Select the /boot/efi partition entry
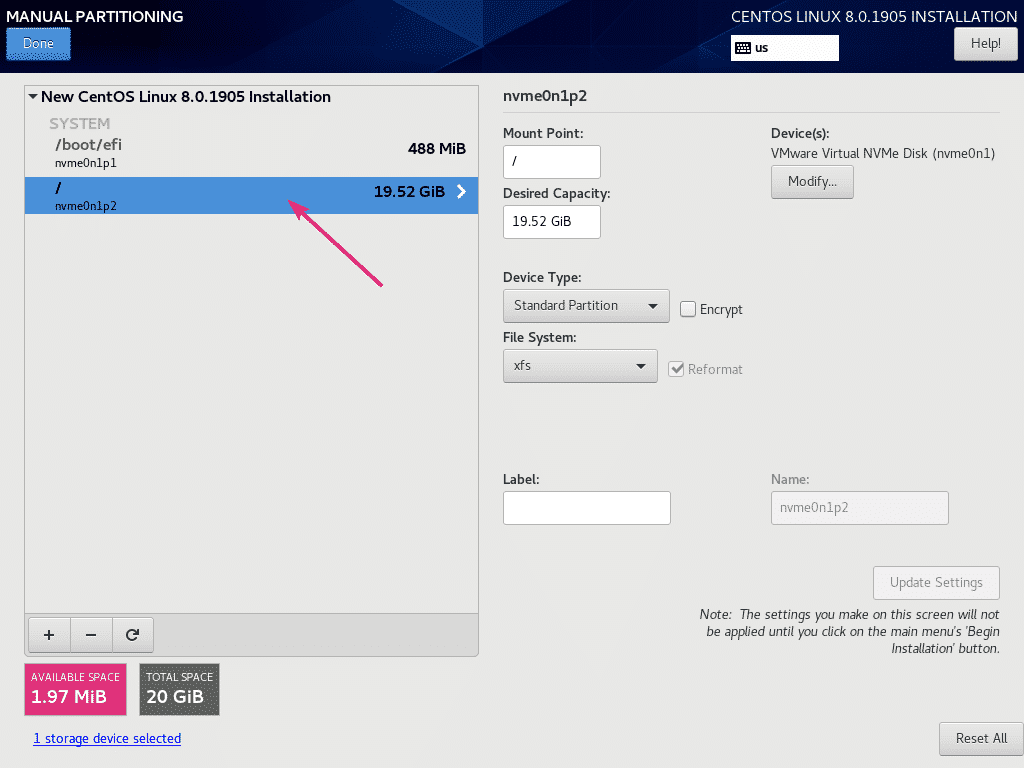Viewport: 1024px width, 768px height. [250, 151]
